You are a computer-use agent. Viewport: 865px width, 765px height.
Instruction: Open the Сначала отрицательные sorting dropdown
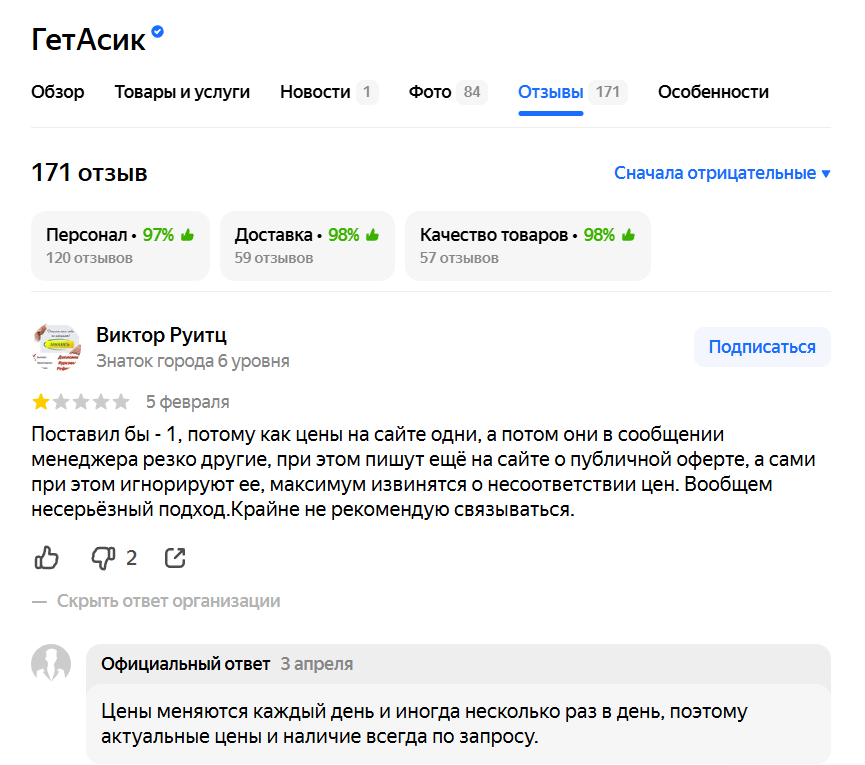tap(722, 173)
